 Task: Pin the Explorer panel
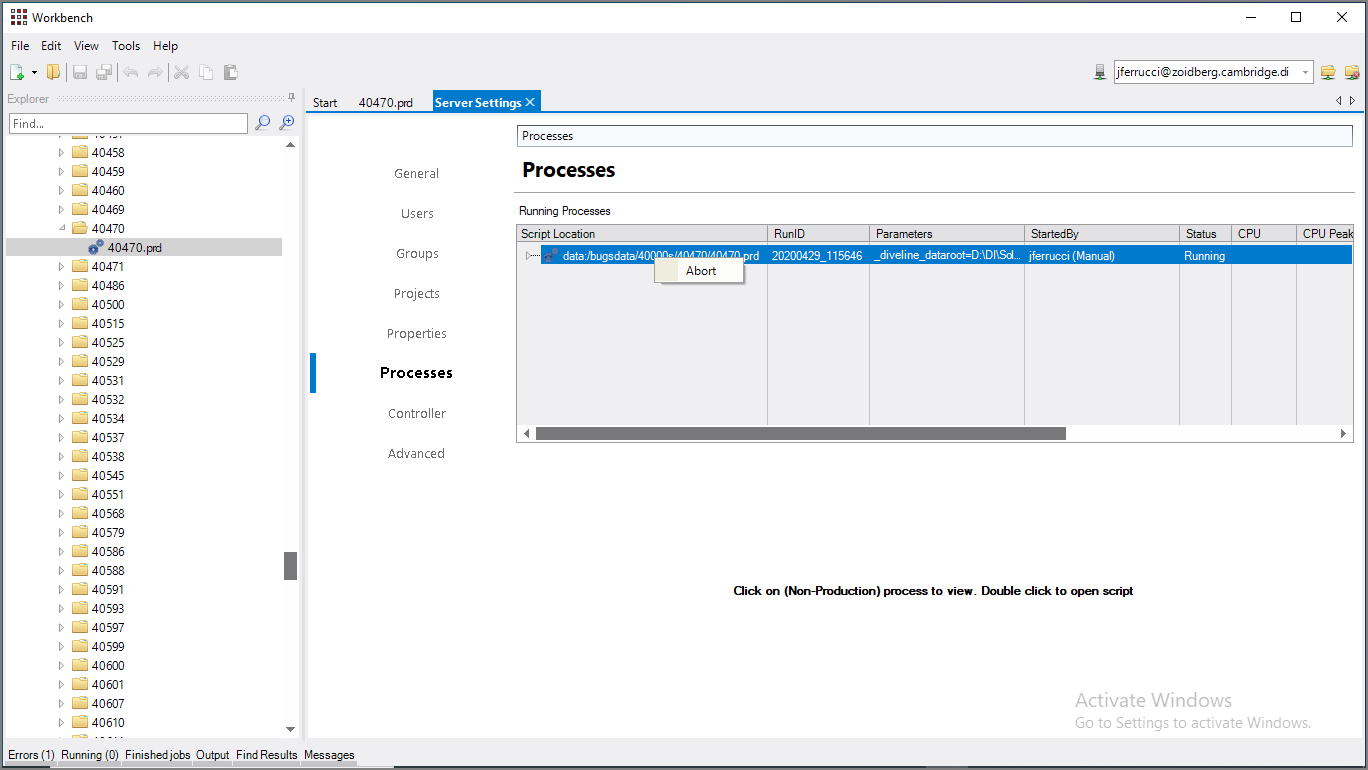point(291,98)
